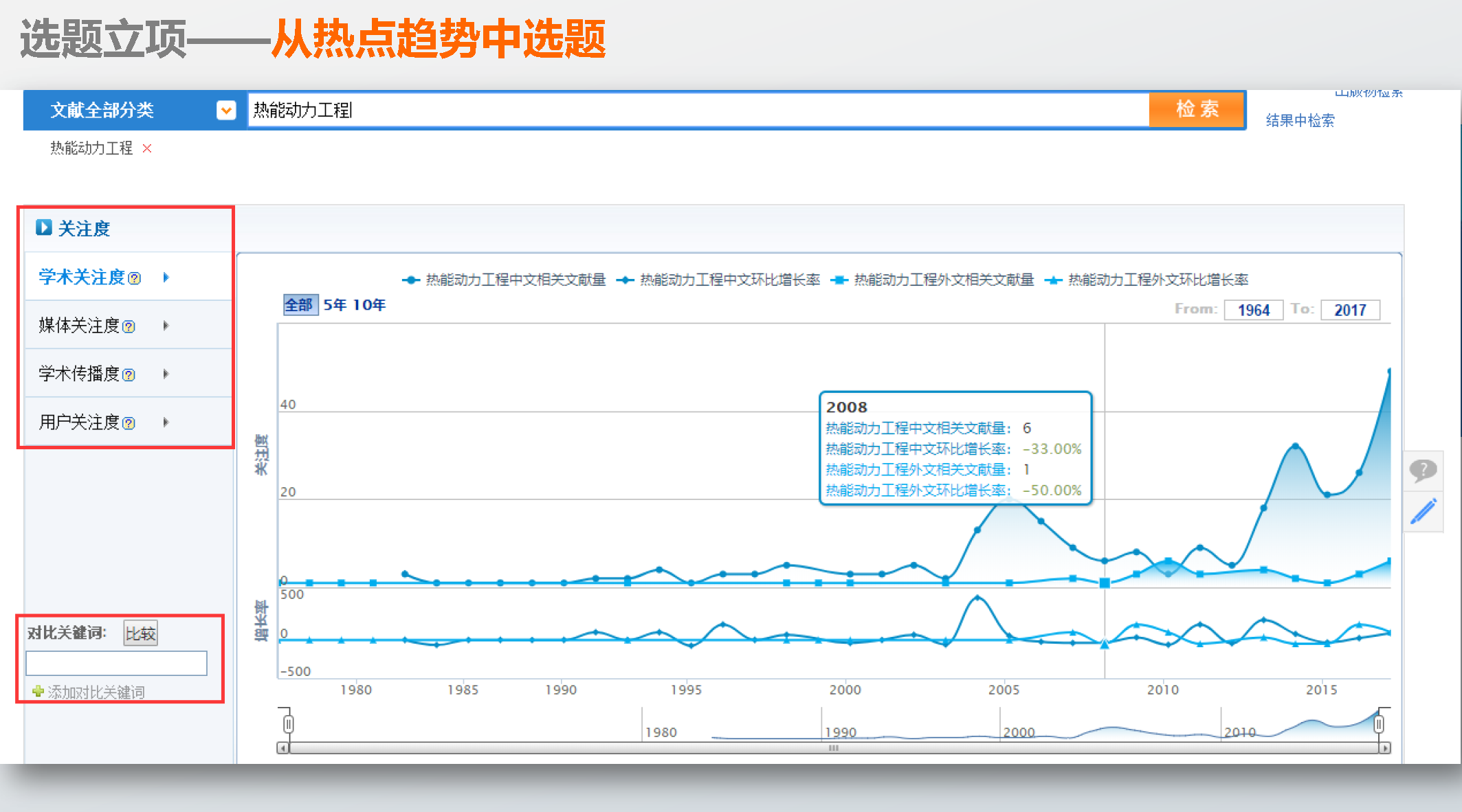The height and width of the screenshot is (812, 1462).
Task: Expand the 媒体关注度 arrow
Action: (166, 326)
